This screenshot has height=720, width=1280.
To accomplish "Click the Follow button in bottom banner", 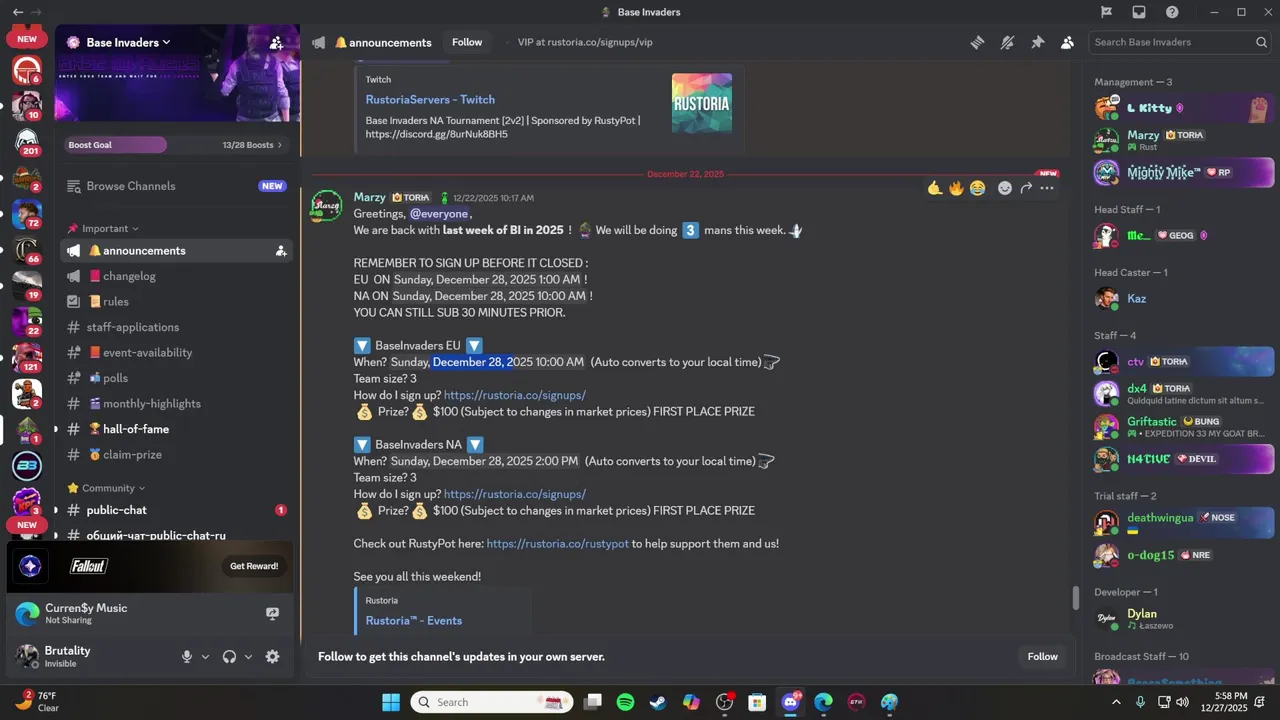I will pos(1042,657).
